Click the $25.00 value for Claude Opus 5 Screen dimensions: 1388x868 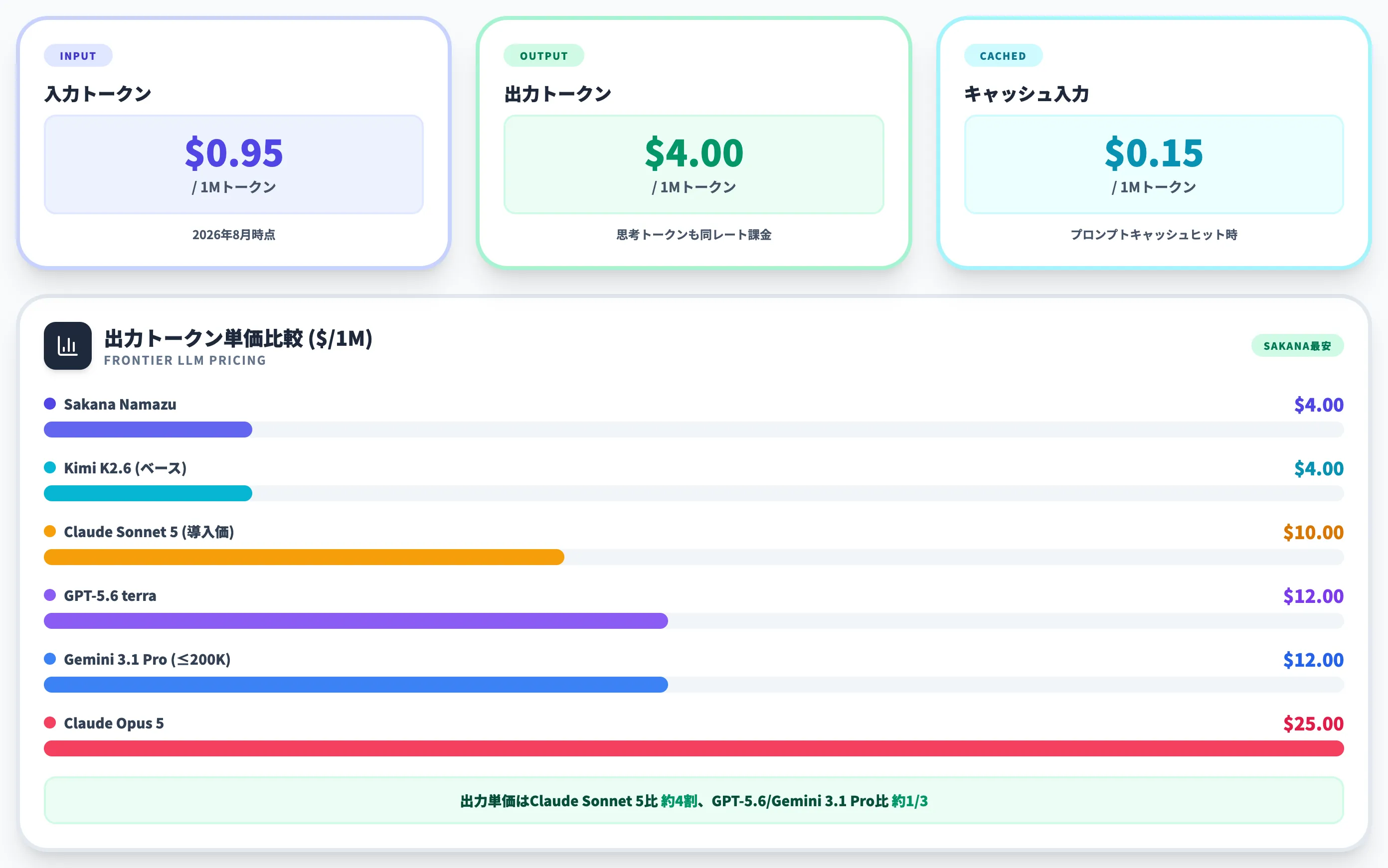[1313, 723]
